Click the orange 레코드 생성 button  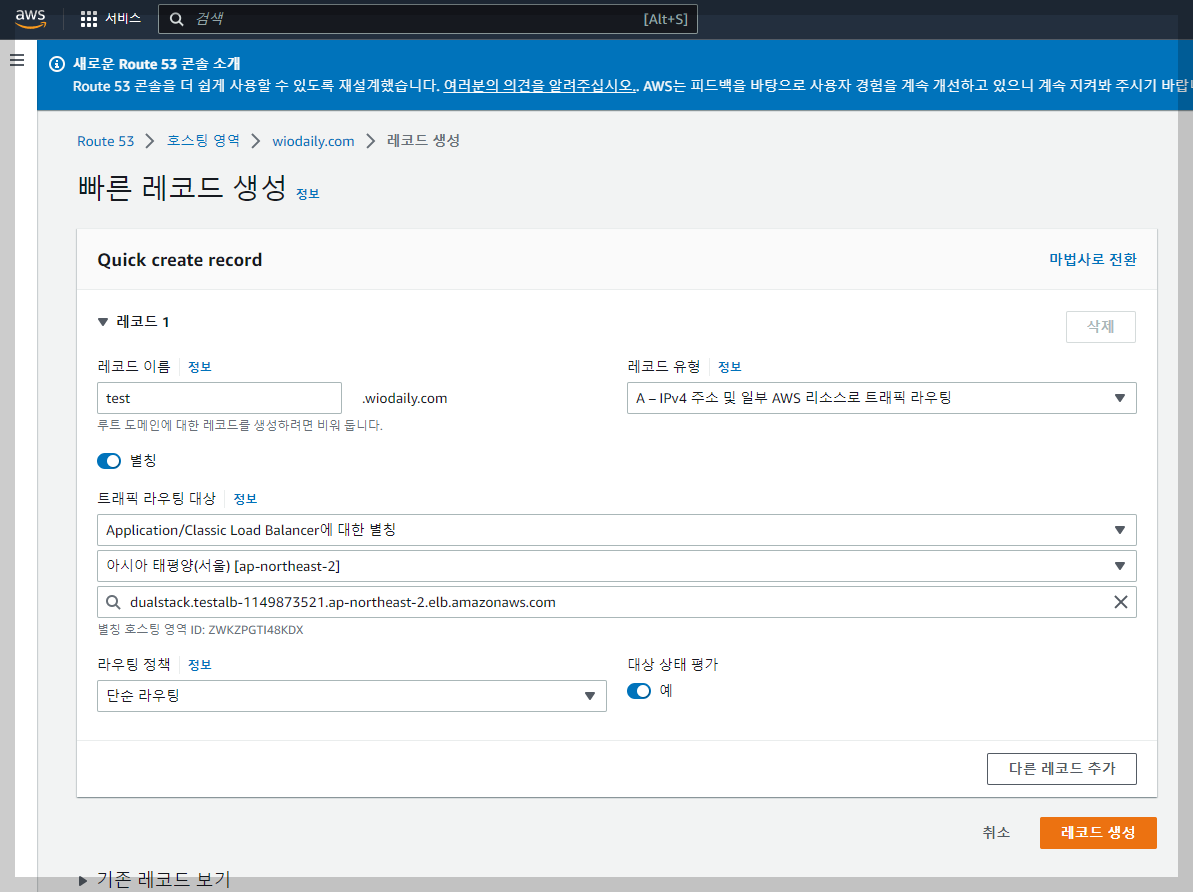click(x=1098, y=833)
